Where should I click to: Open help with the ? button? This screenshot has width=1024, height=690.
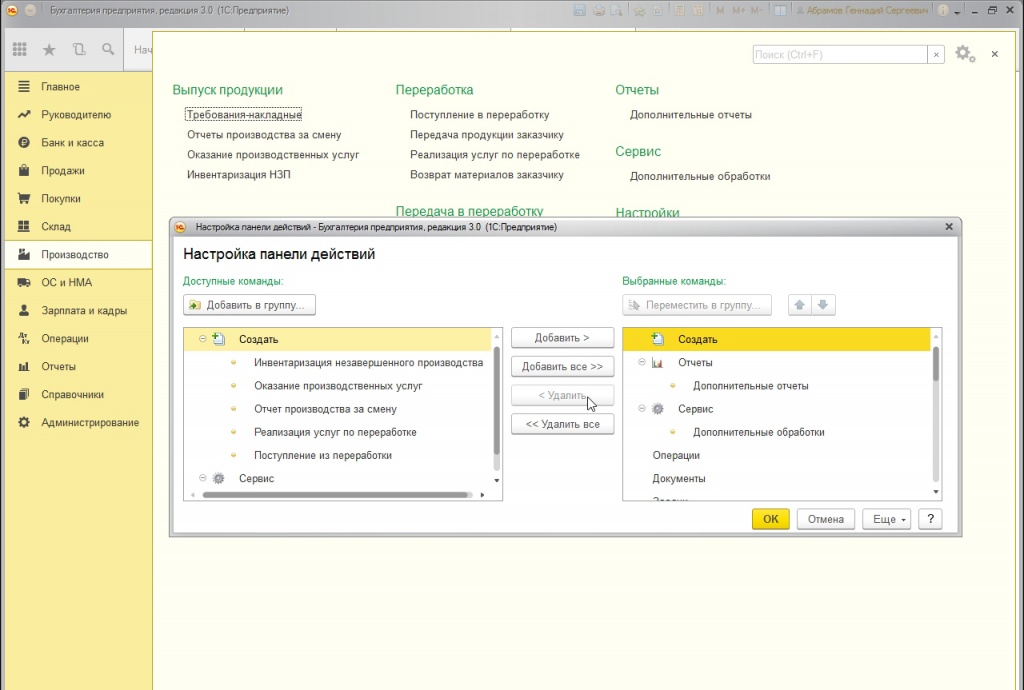pyautogui.click(x=930, y=519)
